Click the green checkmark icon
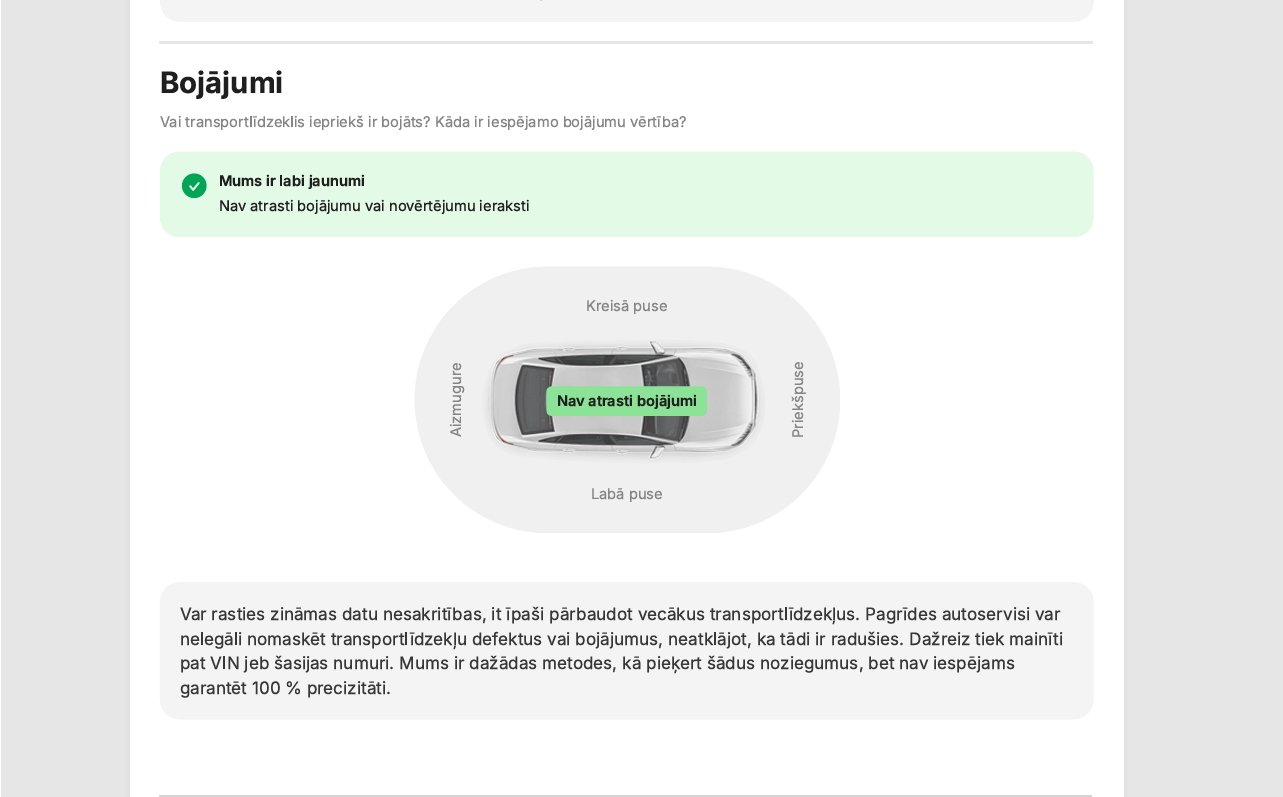The image size is (1283, 797). tap(194, 186)
